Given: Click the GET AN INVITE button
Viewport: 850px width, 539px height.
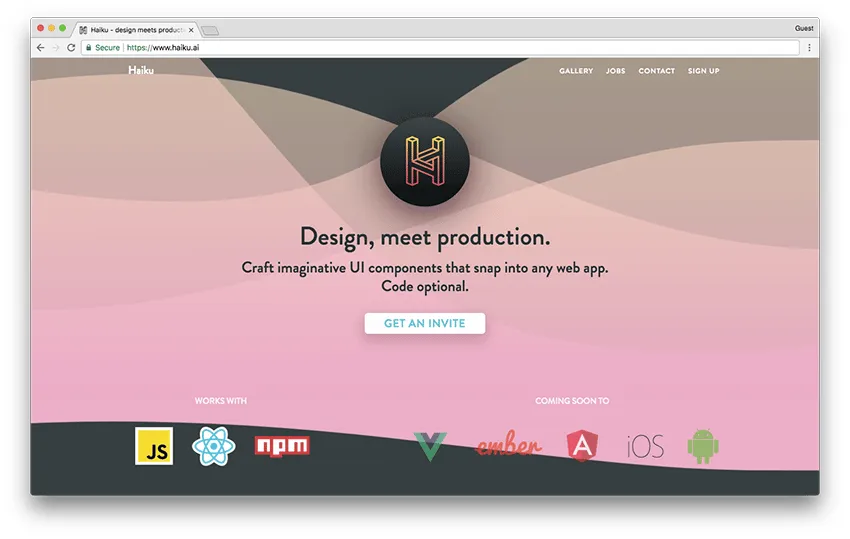Looking at the screenshot, I should (x=424, y=323).
